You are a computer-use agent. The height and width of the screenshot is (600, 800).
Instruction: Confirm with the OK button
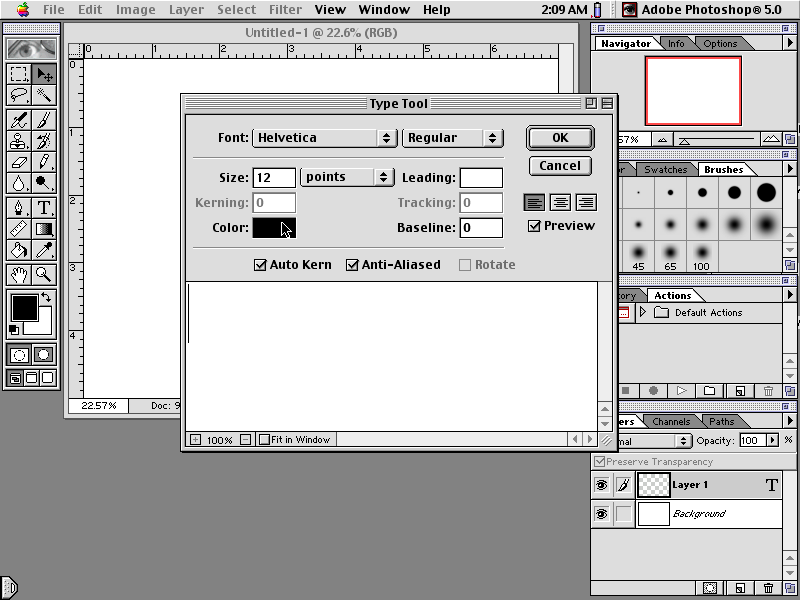[x=560, y=138]
